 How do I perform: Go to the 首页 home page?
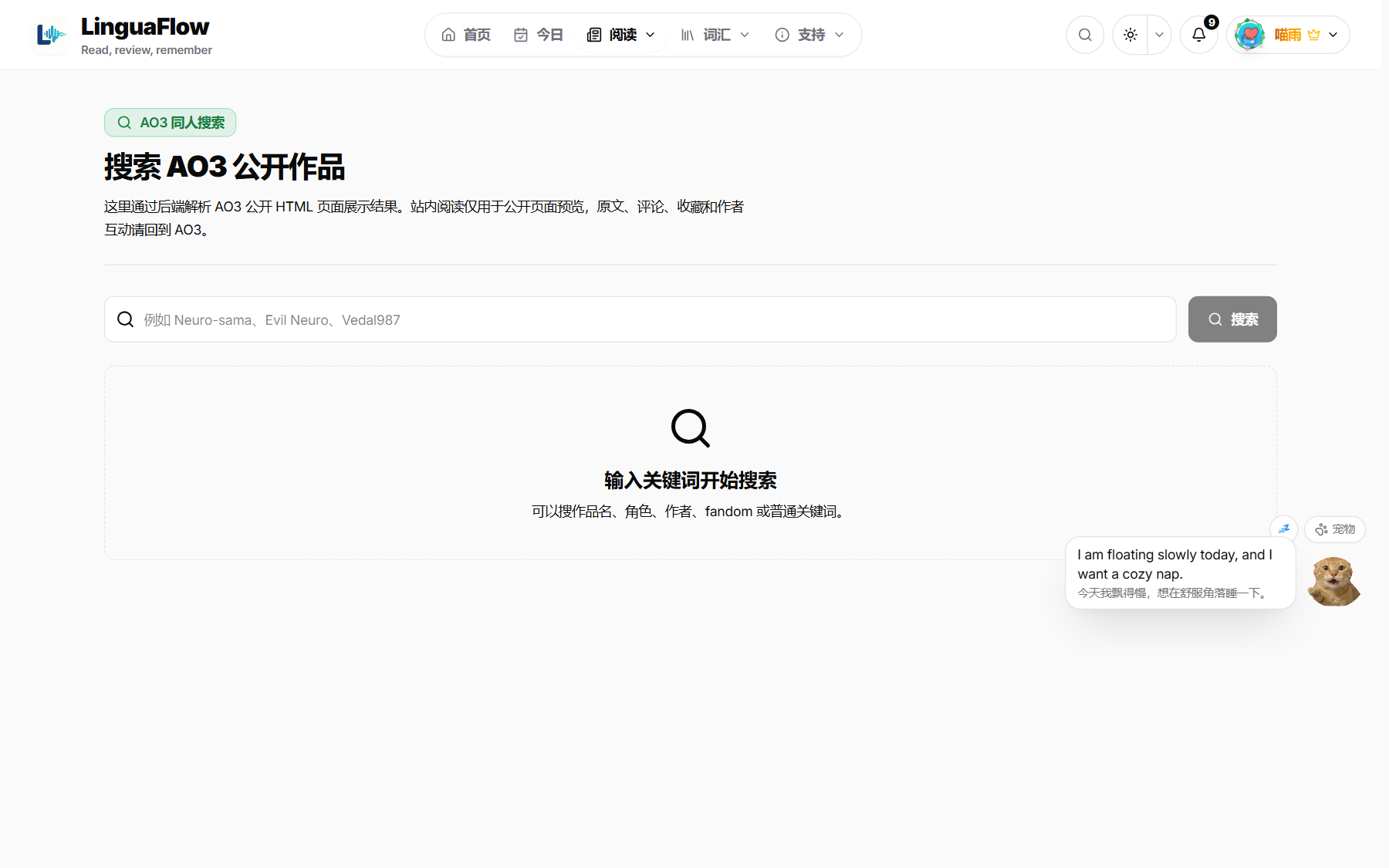466,35
